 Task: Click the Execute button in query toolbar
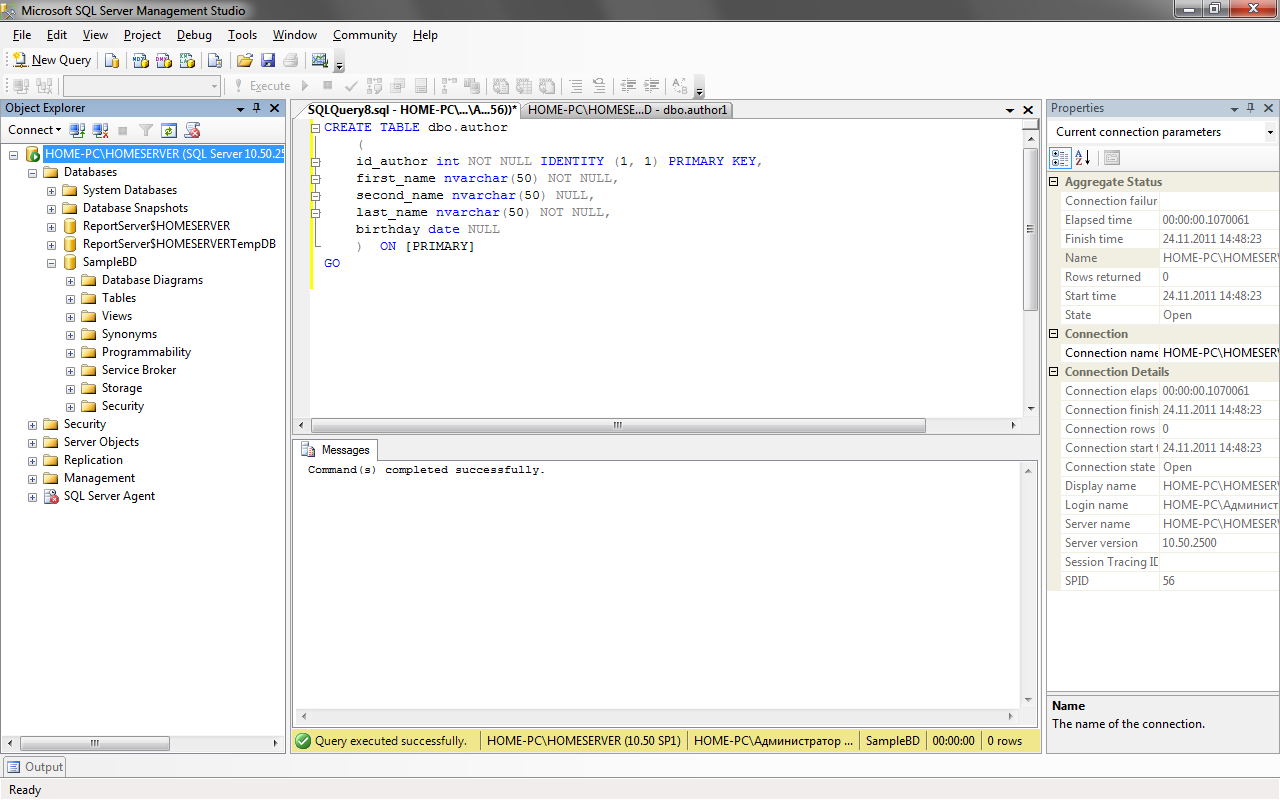(x=262, y=86)
